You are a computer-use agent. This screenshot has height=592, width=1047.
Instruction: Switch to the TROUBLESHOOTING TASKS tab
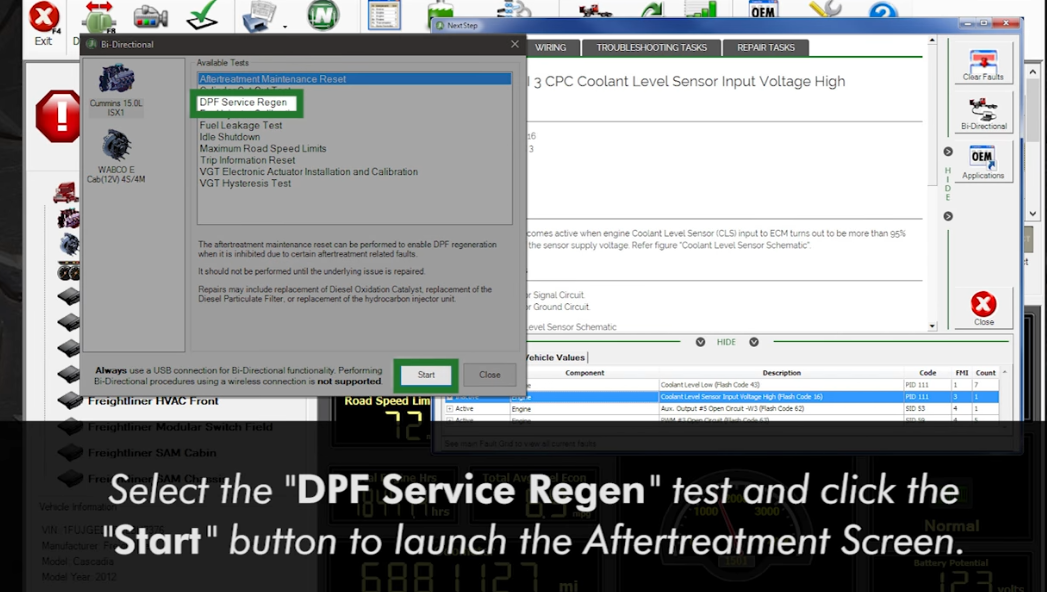(652, 47)
